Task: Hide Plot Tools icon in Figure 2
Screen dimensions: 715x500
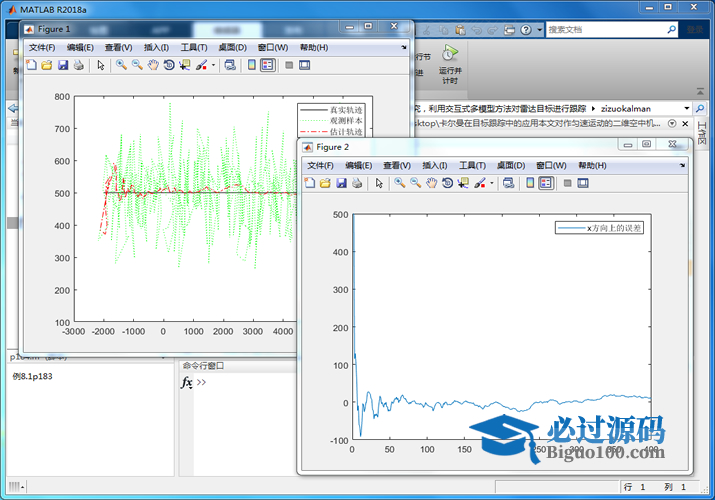Action: click(567, 183)
